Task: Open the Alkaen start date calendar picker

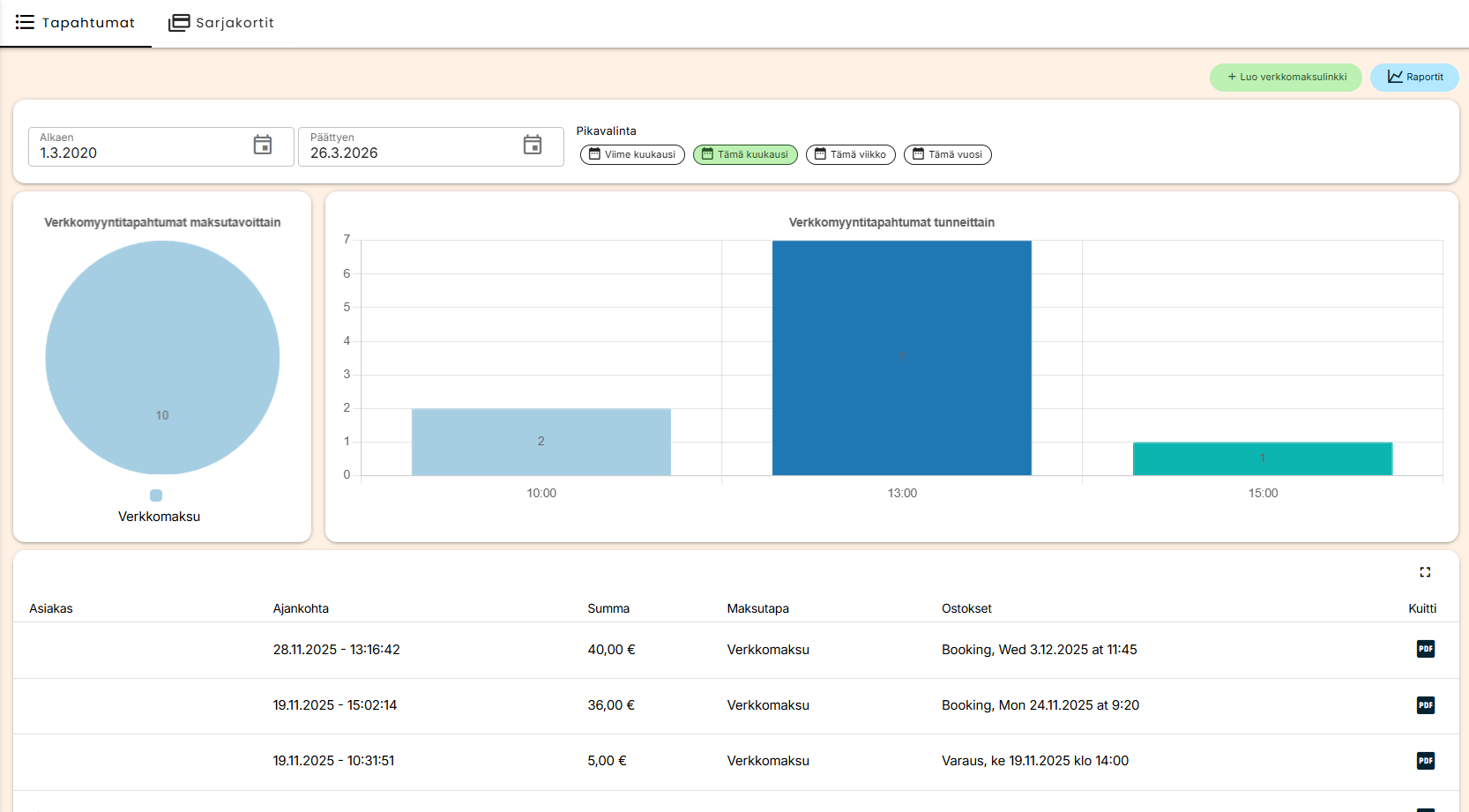Action: coord(263,145)
